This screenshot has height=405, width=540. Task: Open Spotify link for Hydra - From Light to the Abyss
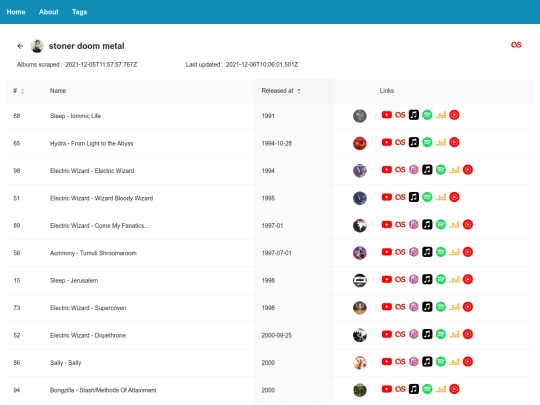(427, 142)
